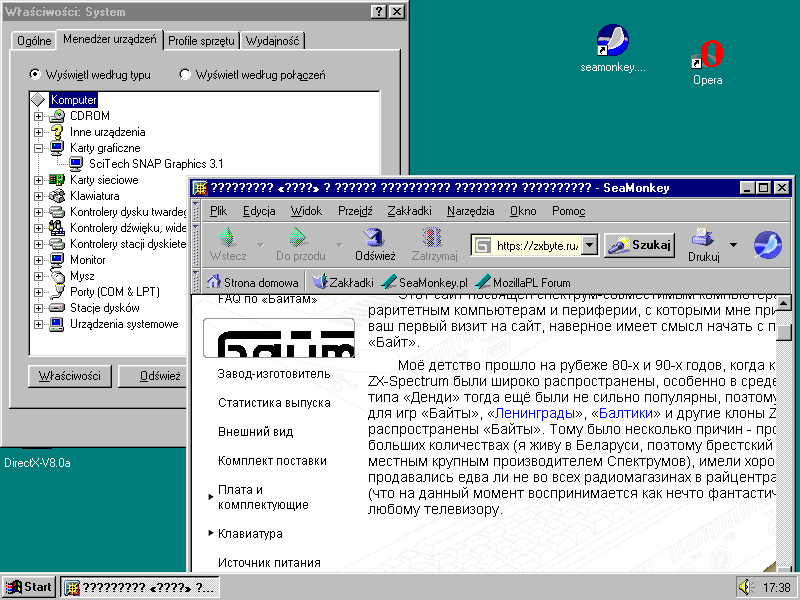Click the Wstecz back arrow icon
Viewport: 800px width, 600px height.
pos(228,237)
